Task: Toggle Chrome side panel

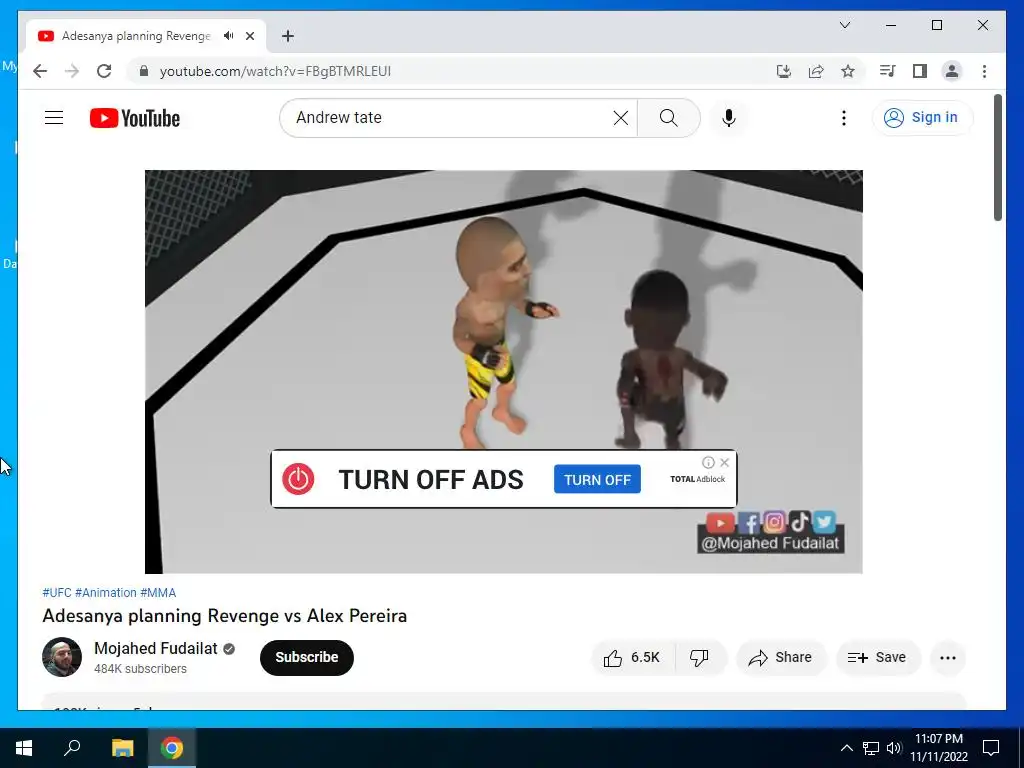Action: pos(920,71)
